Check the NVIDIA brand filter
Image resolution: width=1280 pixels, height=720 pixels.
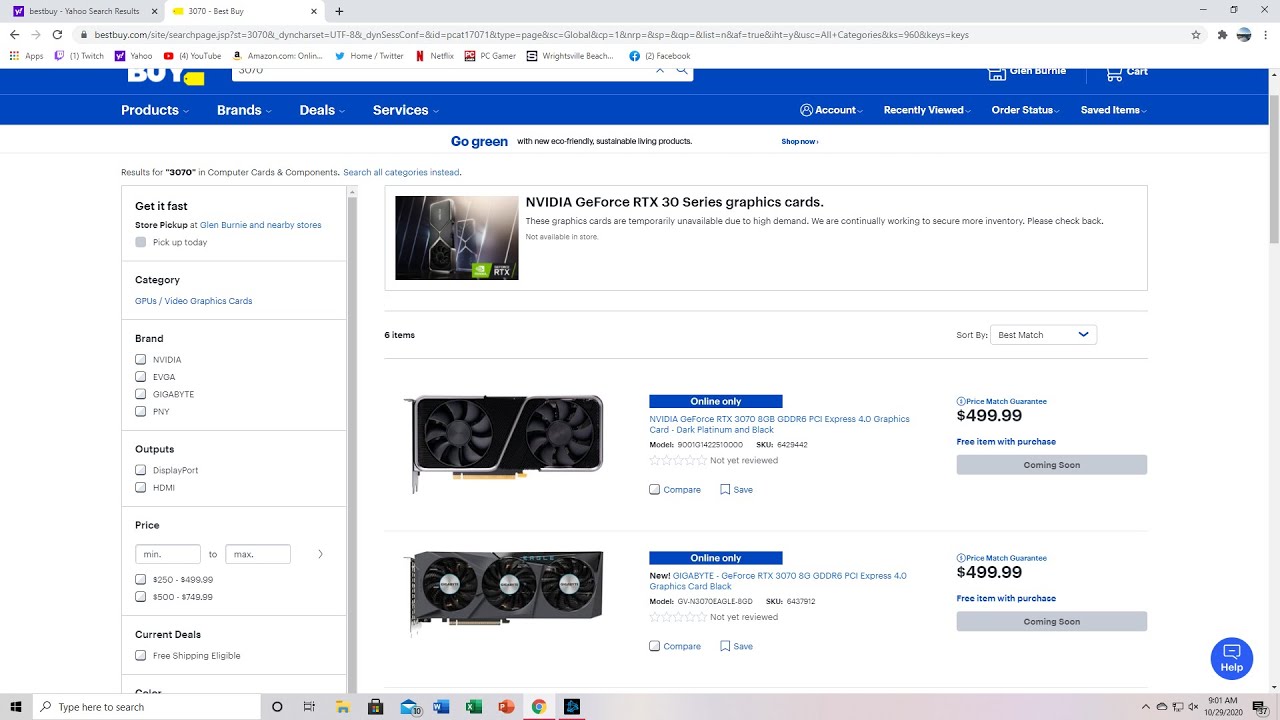140,359
